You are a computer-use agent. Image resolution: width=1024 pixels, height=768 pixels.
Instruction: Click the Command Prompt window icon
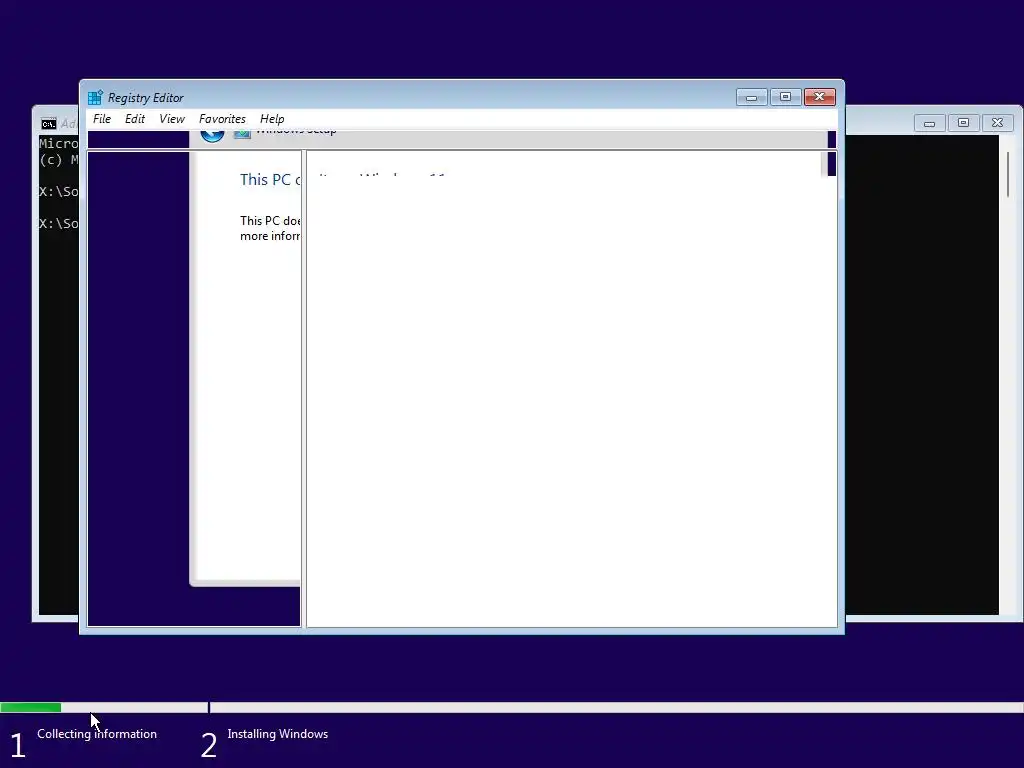[48, 124]
